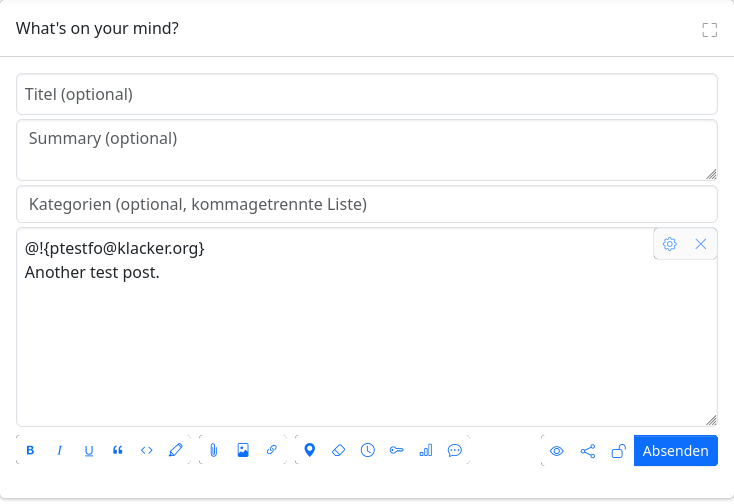Apply italic formatting
The image size is (734, 504).
point(59,450)
